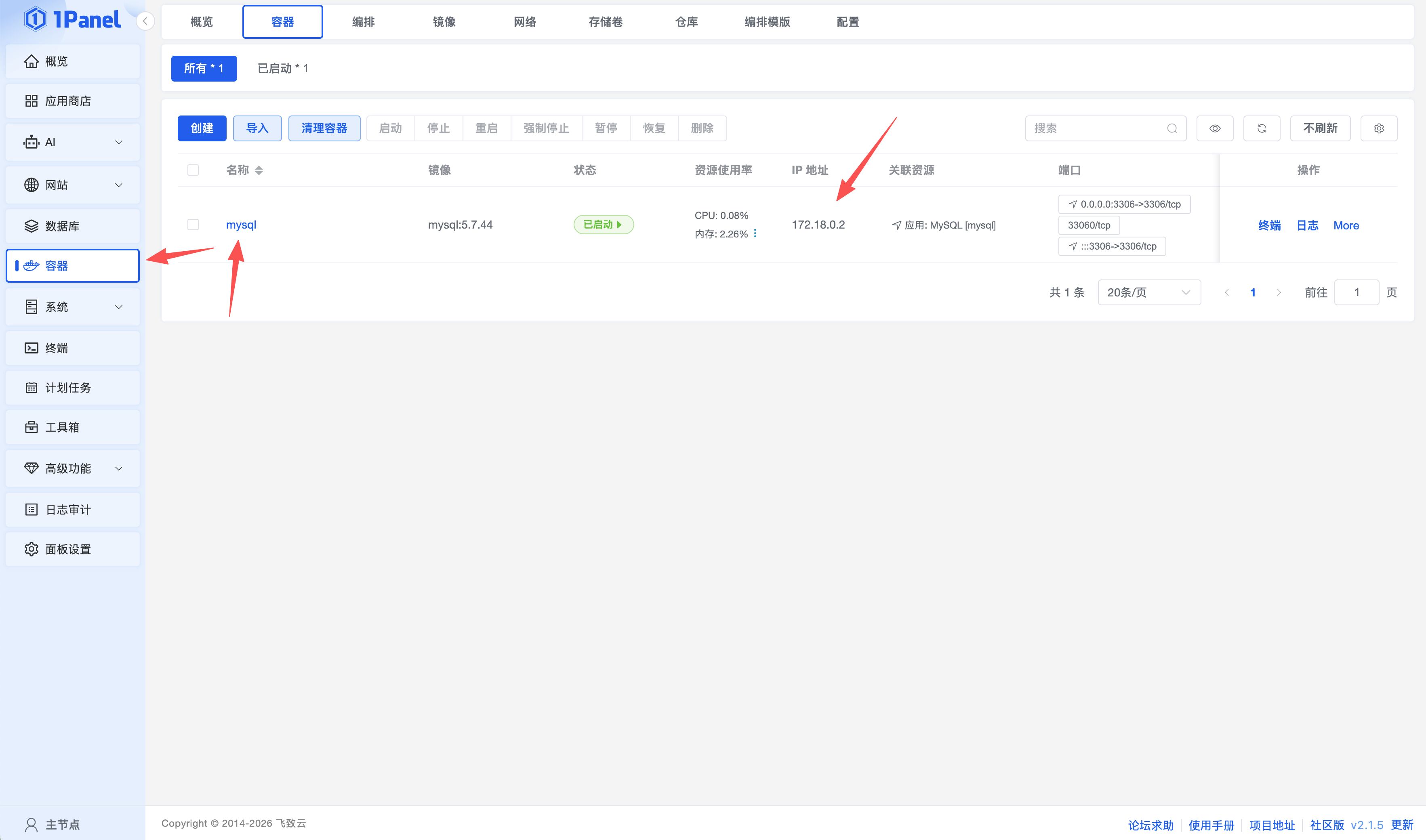1426x840 pixels.
Task: Expand the 网站 sidebar menu
Action: tap(72, 185)
